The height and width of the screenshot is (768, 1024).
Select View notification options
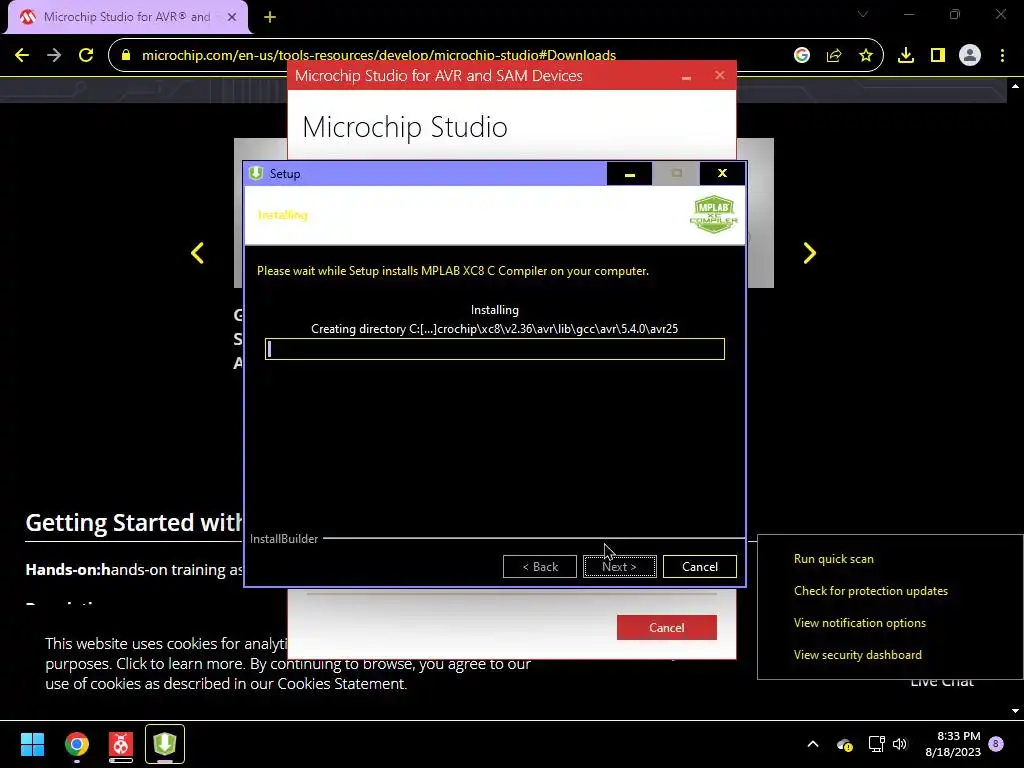(860, 623)
